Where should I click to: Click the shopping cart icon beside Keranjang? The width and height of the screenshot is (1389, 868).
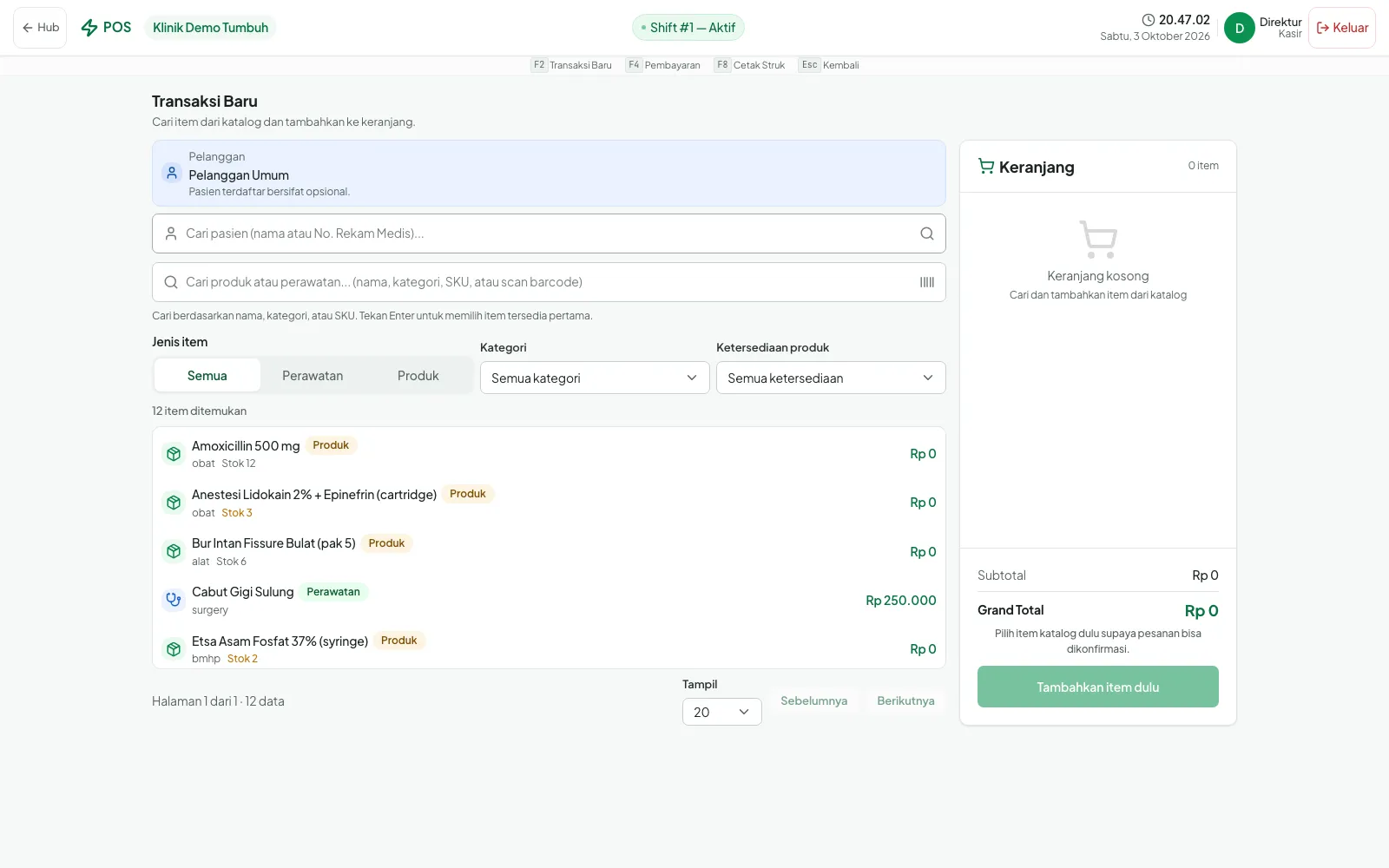(986, 166)
